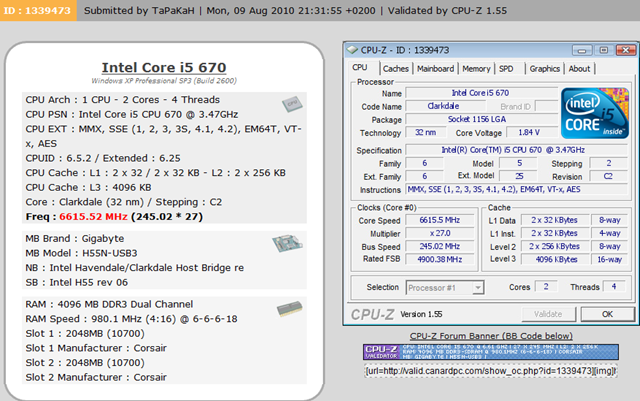The image size is (640, 401).
Task: Click the Package value Socket 1156 LGA
Action: (481, 119)
